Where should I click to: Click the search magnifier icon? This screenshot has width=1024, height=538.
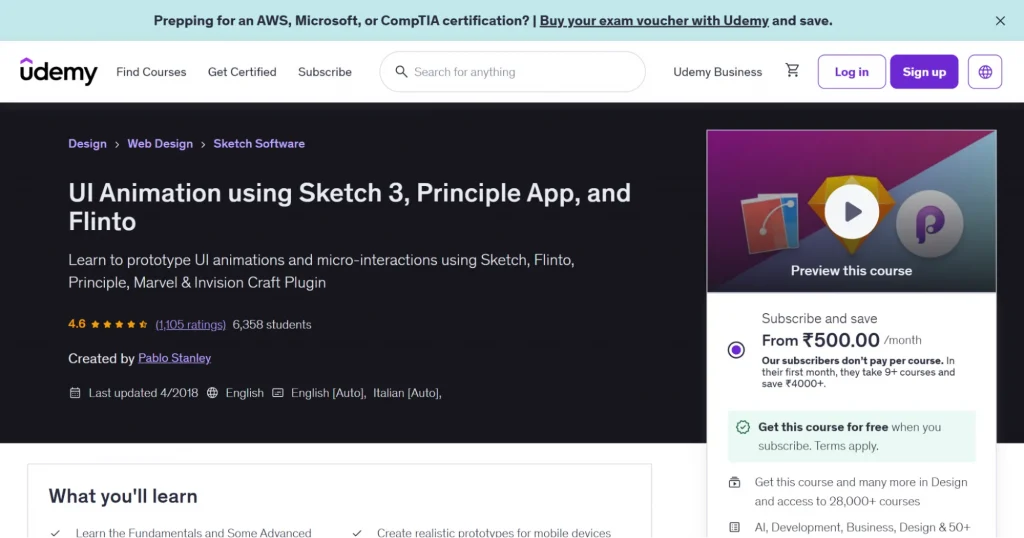tap(401, 71)
